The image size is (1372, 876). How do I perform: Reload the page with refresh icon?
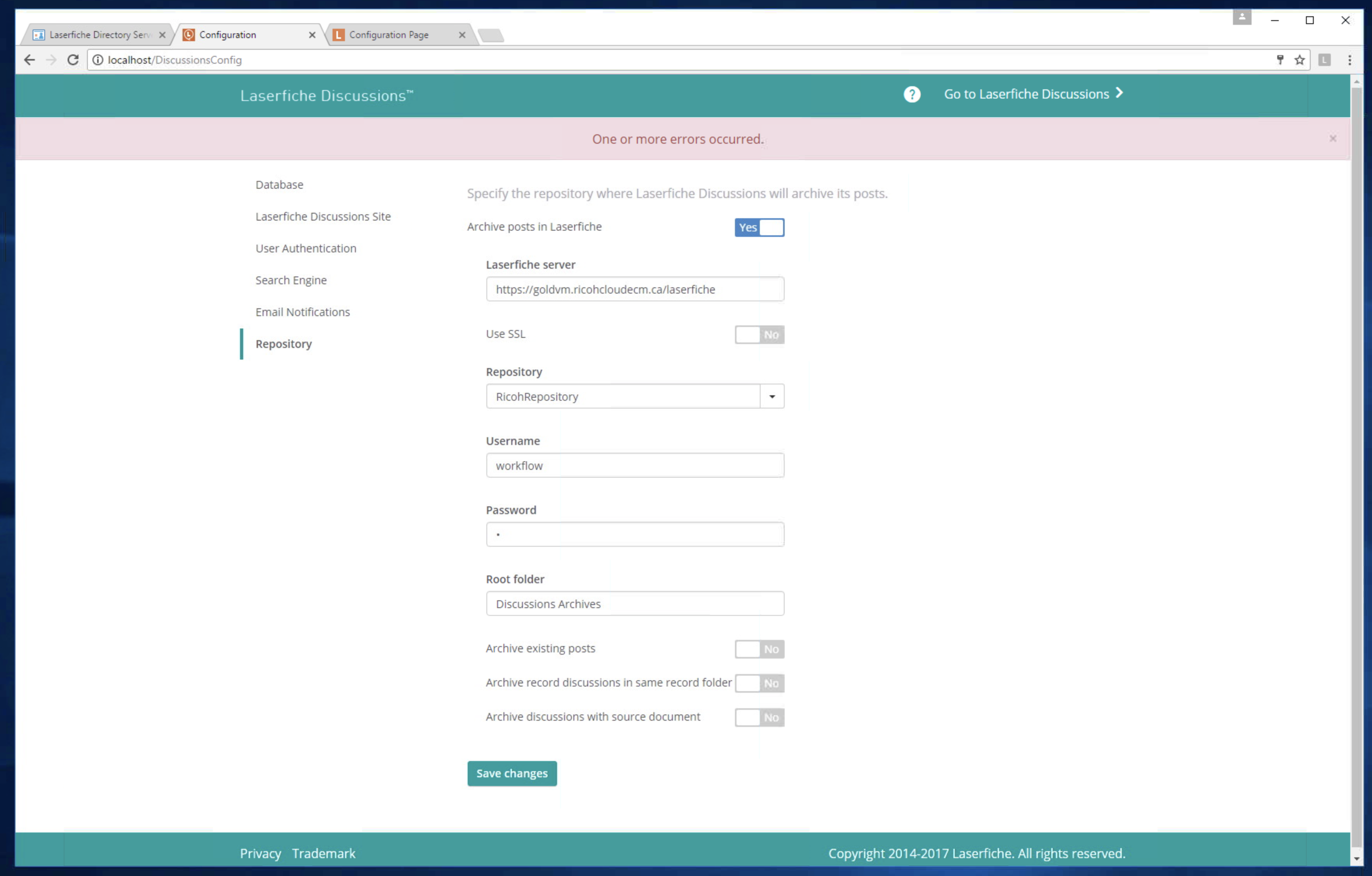tap(73, 60)
